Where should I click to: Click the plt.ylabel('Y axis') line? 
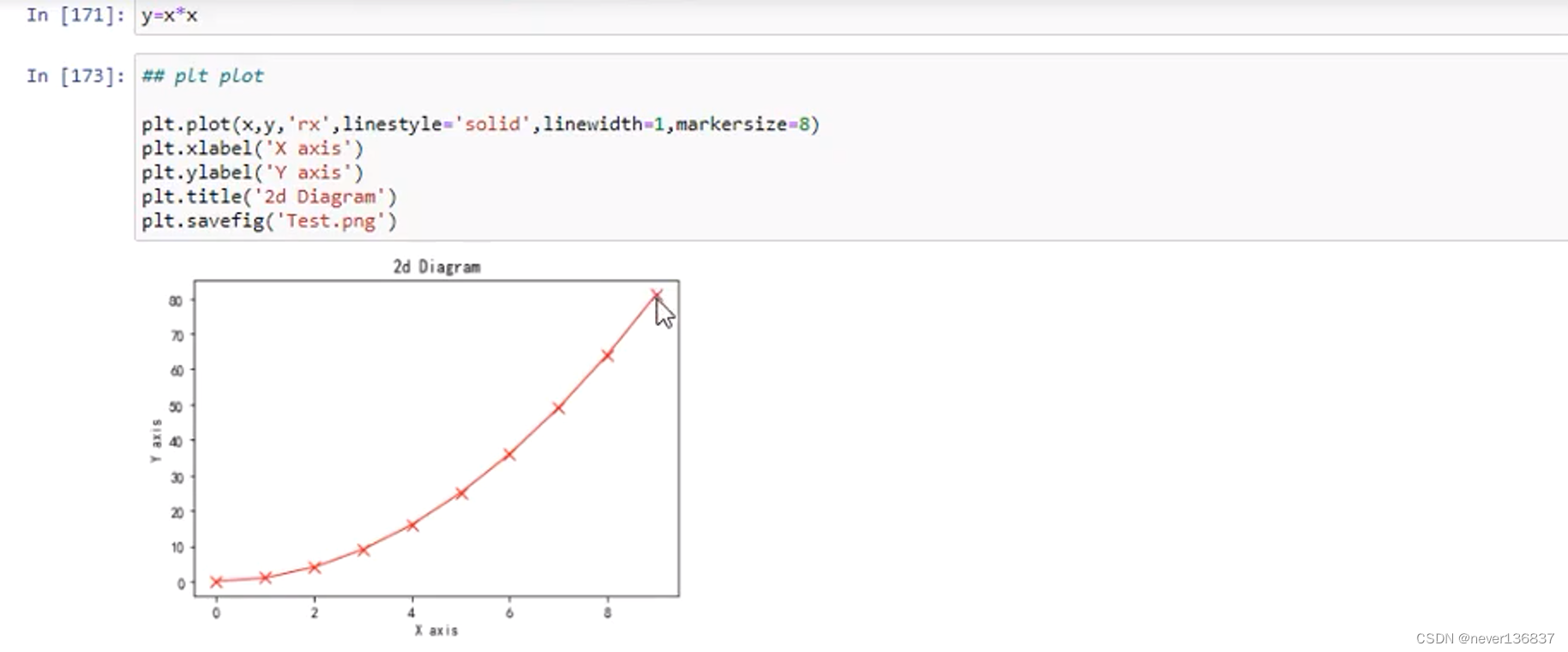tap(252, 172)
